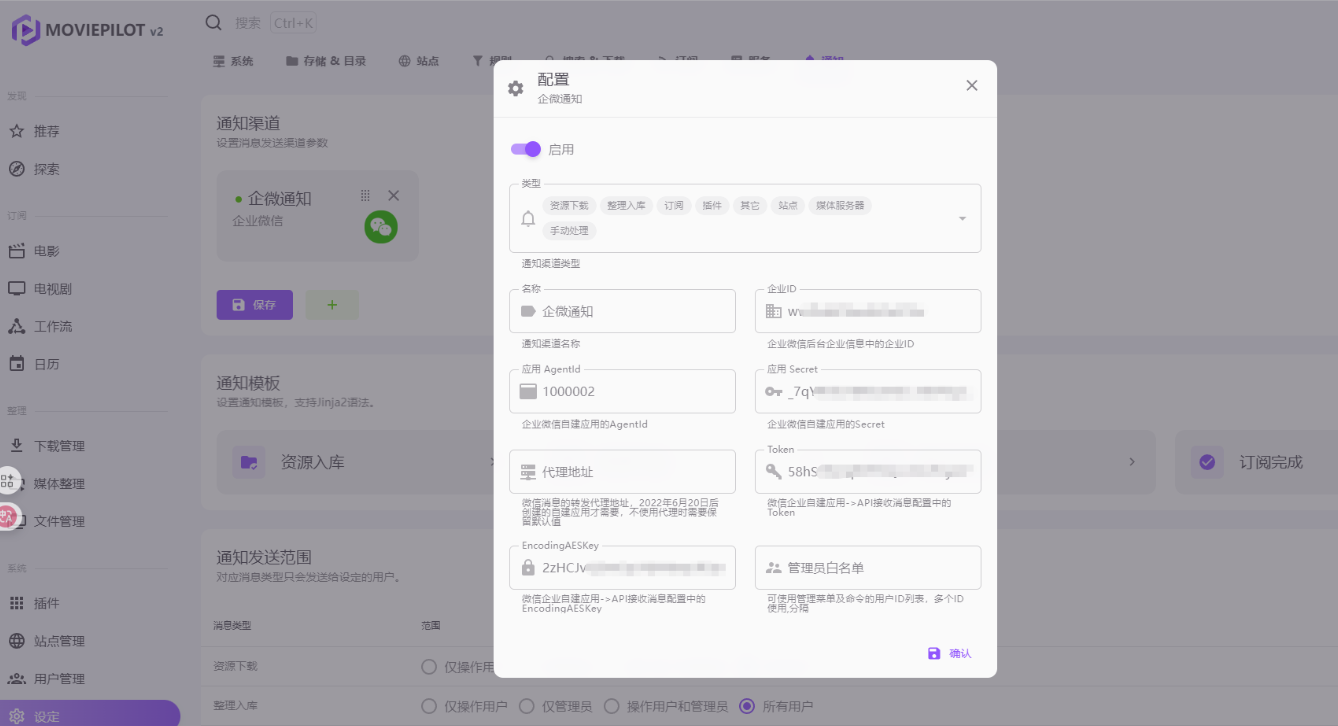Select the 站点 type chip
Viewport: 1338px width, 726px height.
tap(788, 206)
